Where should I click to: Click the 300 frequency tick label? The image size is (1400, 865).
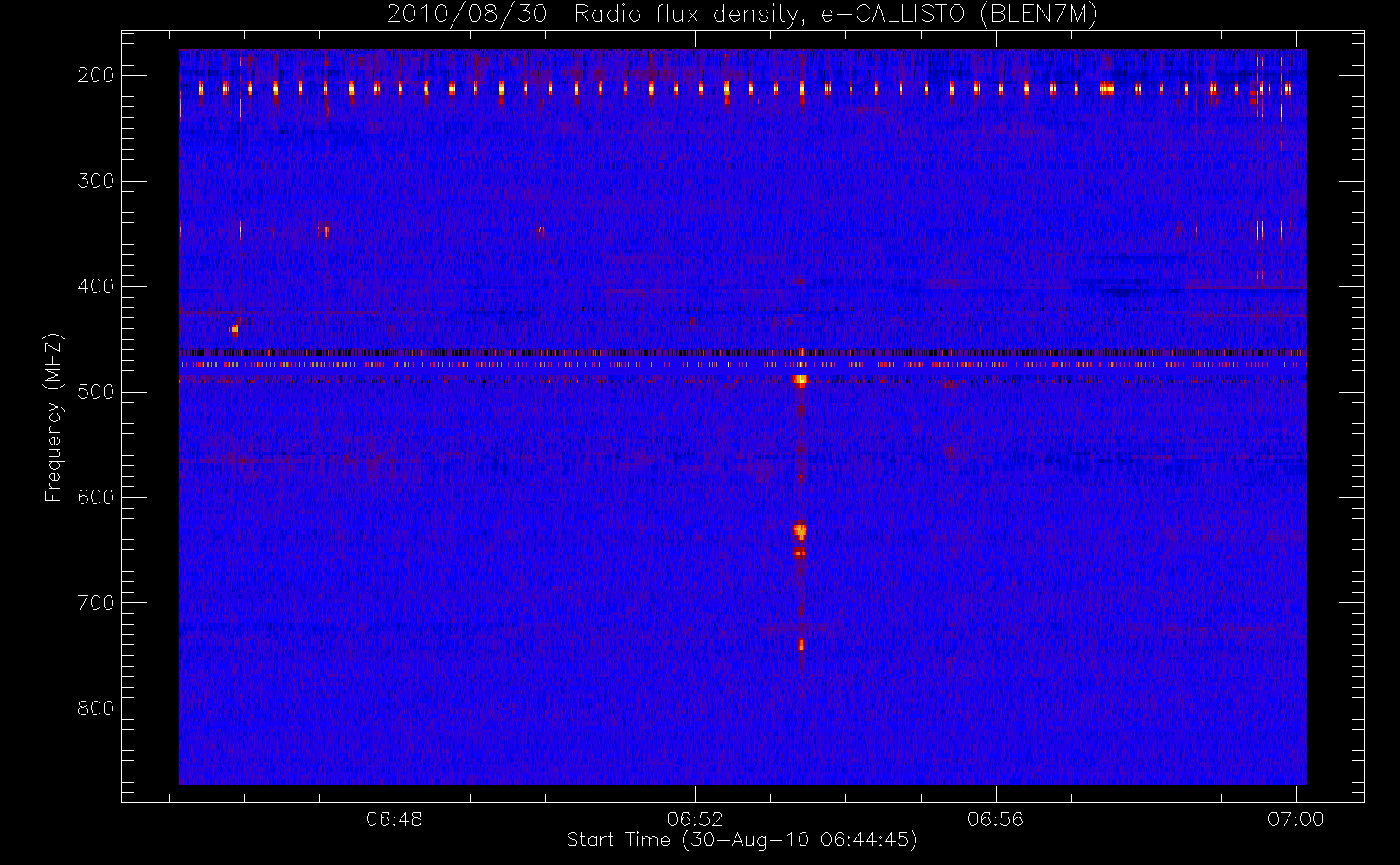click(96, 181)
